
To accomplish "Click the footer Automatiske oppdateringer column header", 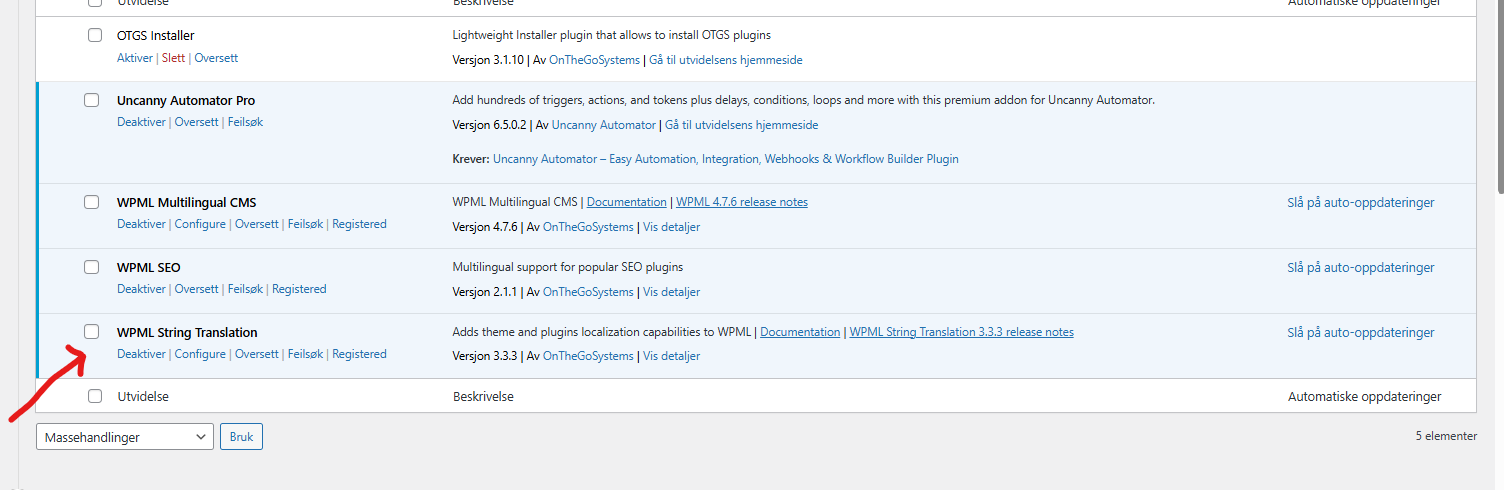I will pos(1364,396).
